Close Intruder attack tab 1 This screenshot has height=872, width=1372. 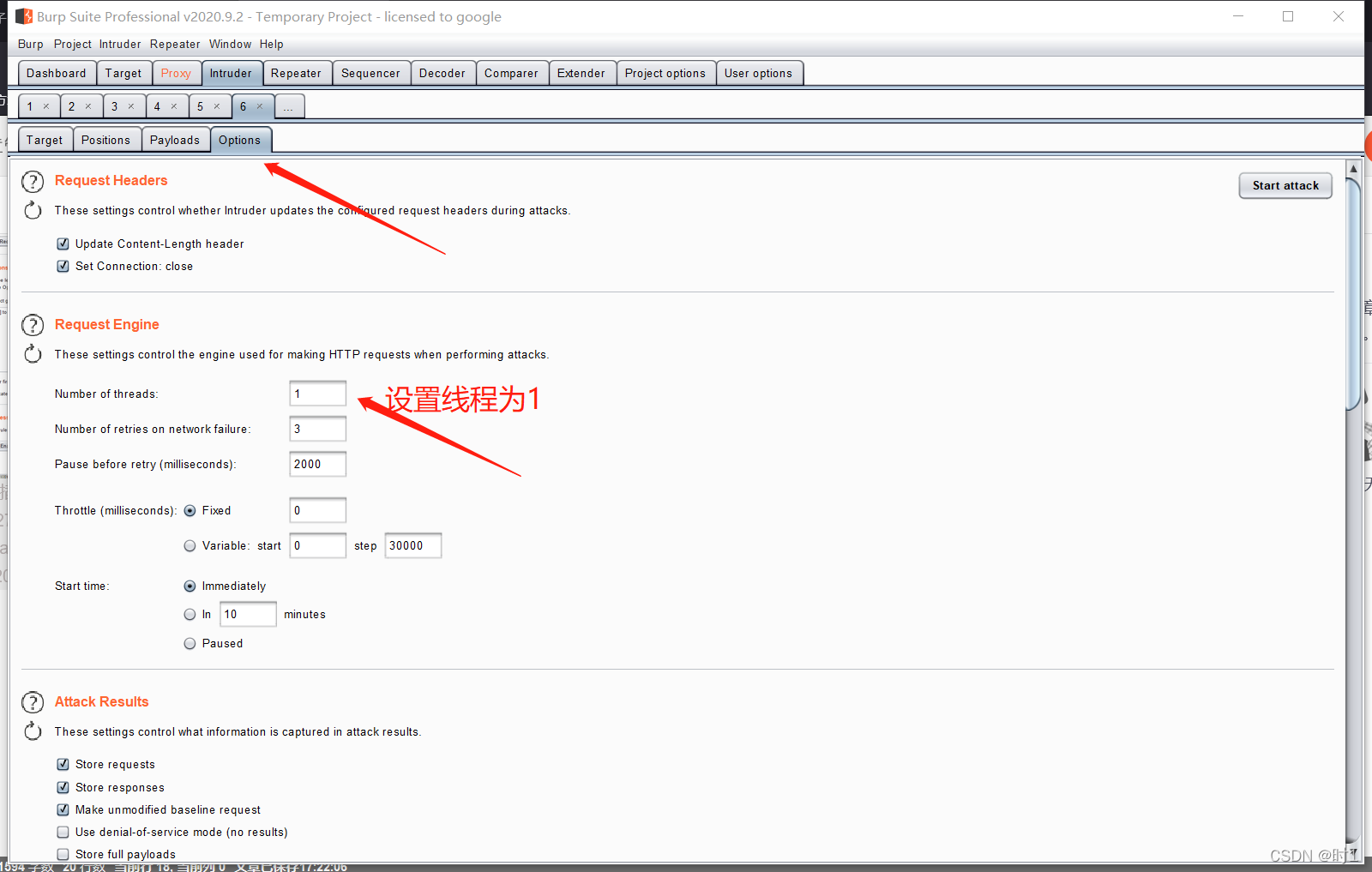(x=46, y=106)
